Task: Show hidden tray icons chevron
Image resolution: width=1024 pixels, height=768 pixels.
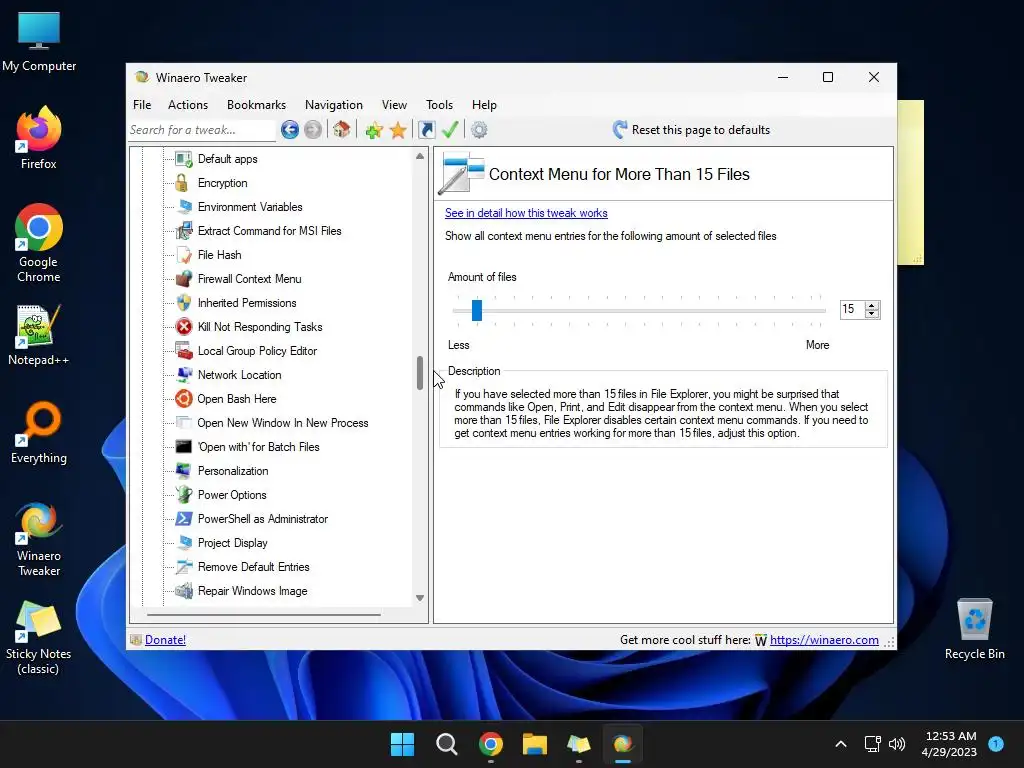Action: 840,744
